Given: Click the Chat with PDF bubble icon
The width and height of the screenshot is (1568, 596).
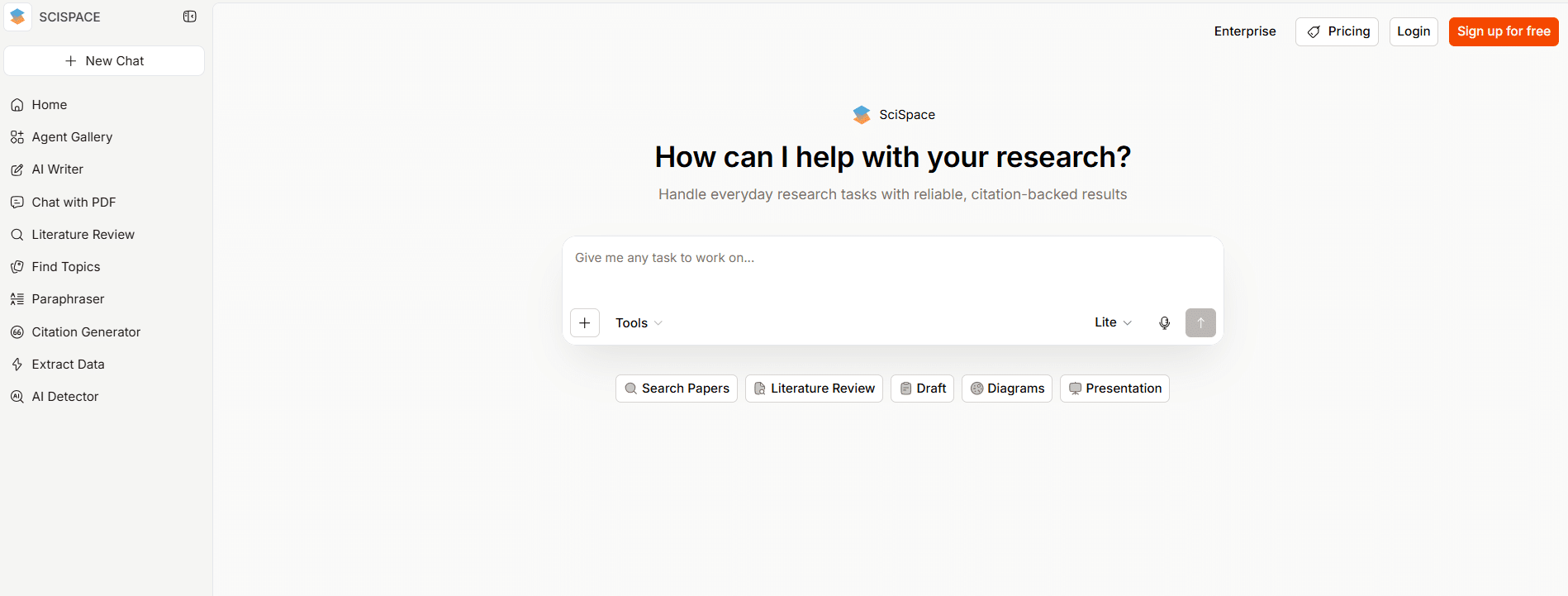Looking at the screenshot, I should [17, 203].
